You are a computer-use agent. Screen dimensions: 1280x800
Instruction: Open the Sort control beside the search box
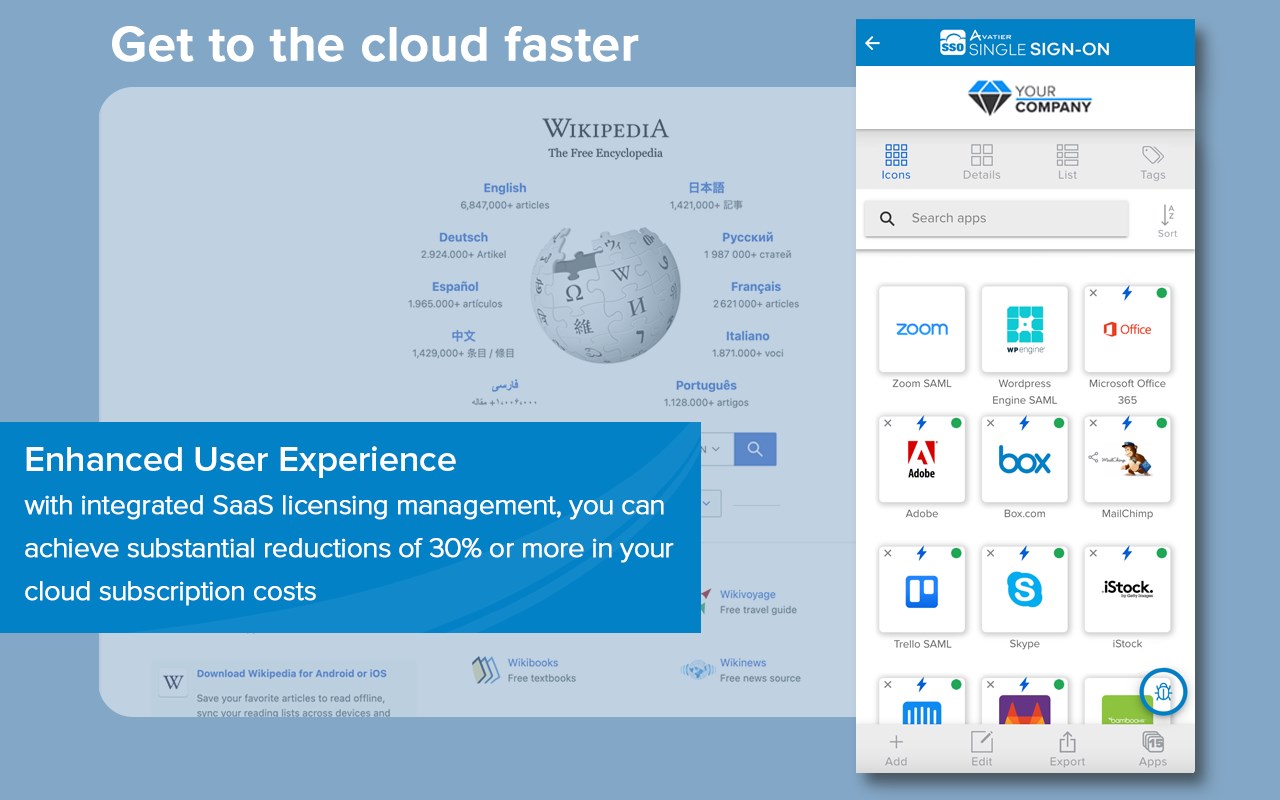(x=1167, y=220)
